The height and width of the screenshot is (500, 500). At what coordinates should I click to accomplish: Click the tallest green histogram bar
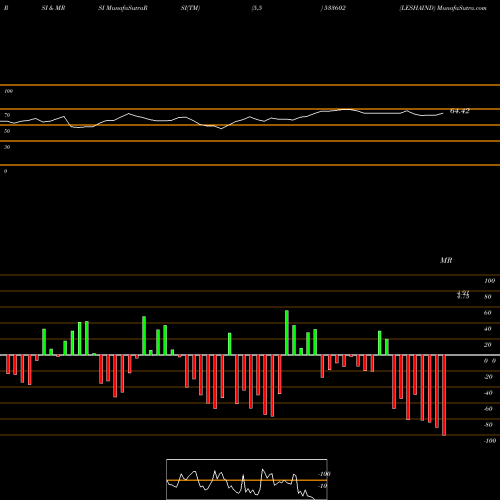coord(287,333)
